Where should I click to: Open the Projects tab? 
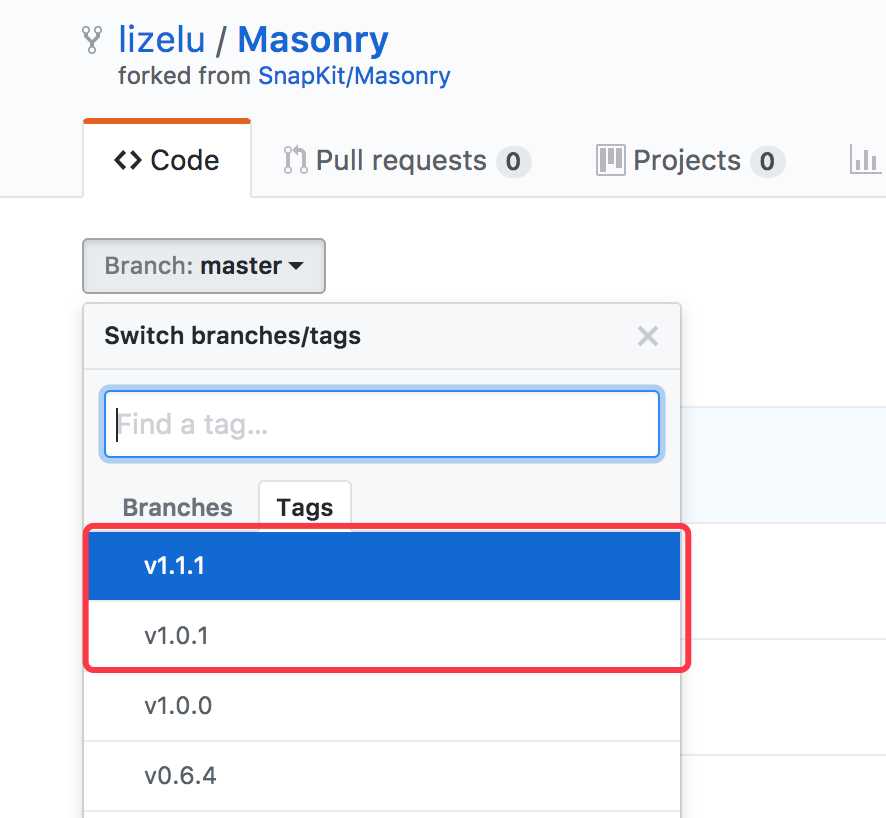coord(690,160)
